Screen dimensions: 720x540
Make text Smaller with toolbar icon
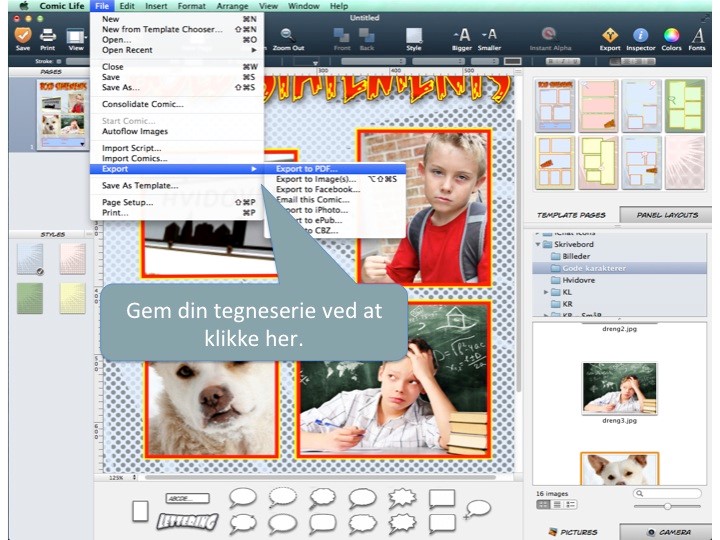489,35
